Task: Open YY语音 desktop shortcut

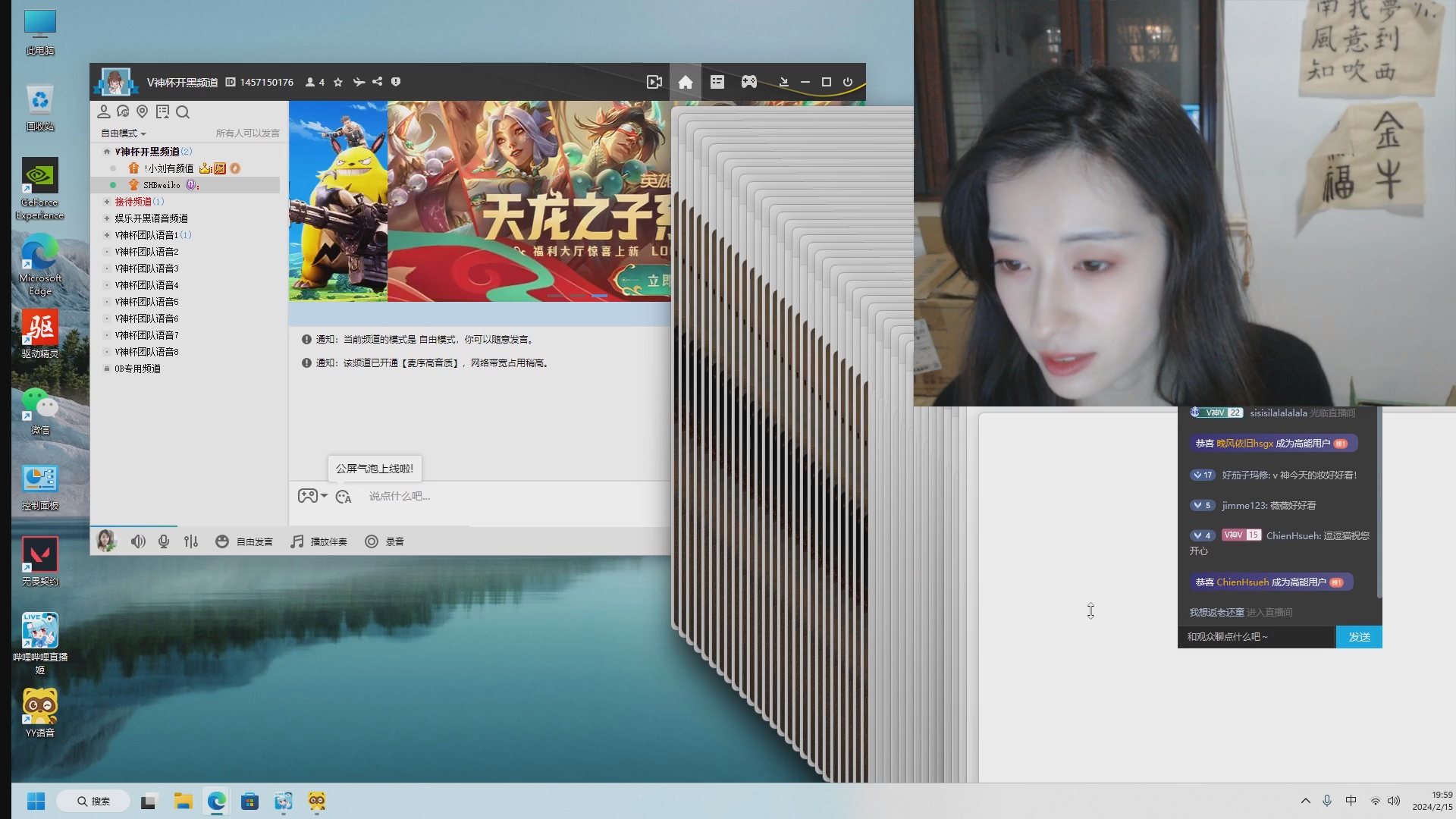Action: (40, 714)
